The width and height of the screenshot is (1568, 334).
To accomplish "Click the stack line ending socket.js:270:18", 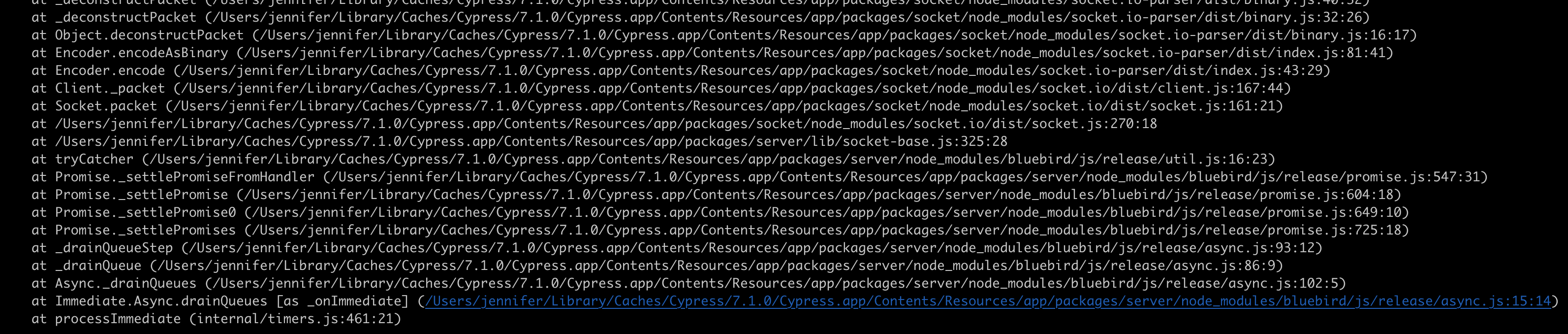I will pyautogui.click(x=594, y=124).
